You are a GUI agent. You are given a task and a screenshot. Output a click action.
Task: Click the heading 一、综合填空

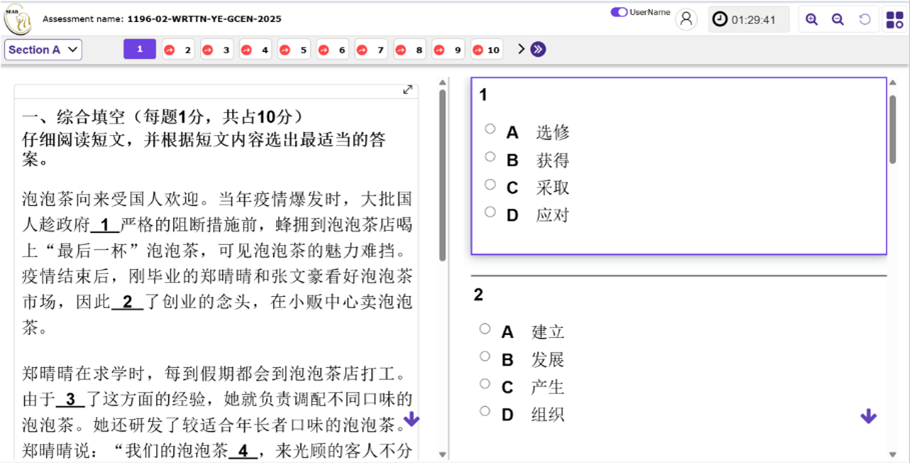pos(74,117)
